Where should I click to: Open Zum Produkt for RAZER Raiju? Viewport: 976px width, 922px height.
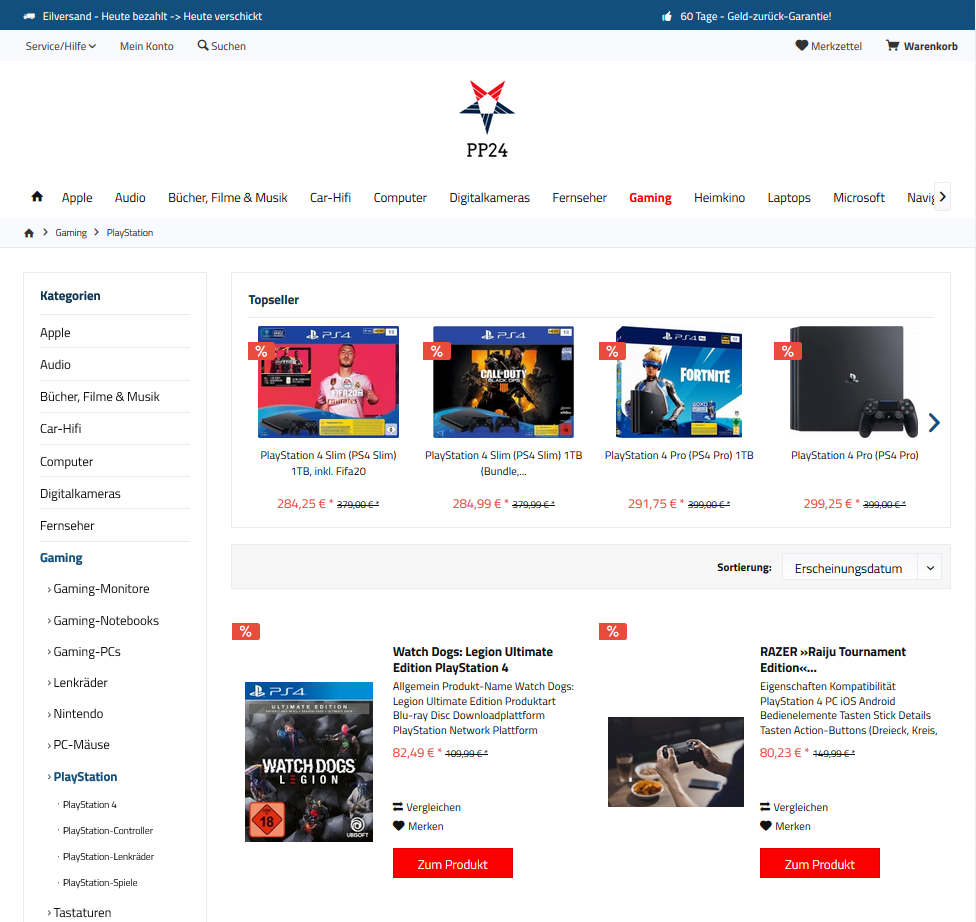(x=820, y=863)
